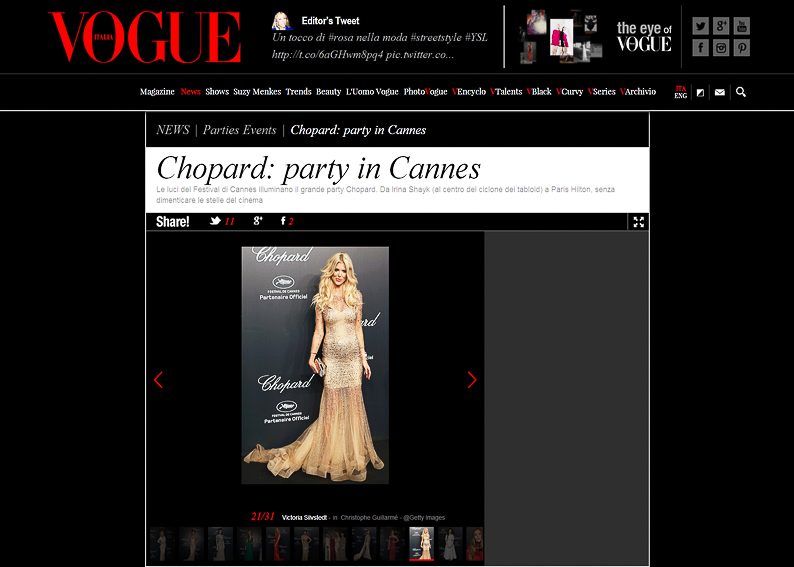Click the newsletter envelope icon

pos(720,92)
